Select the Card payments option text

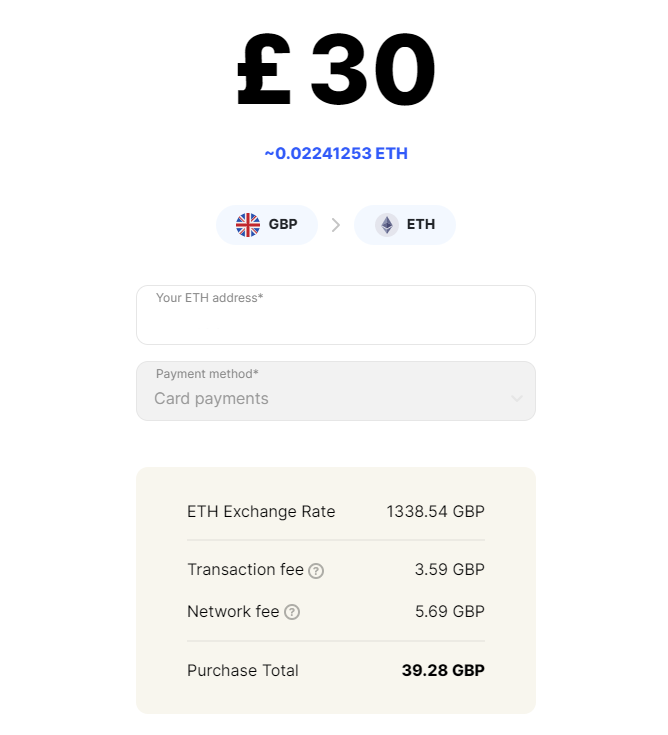[x=211, y=398]
